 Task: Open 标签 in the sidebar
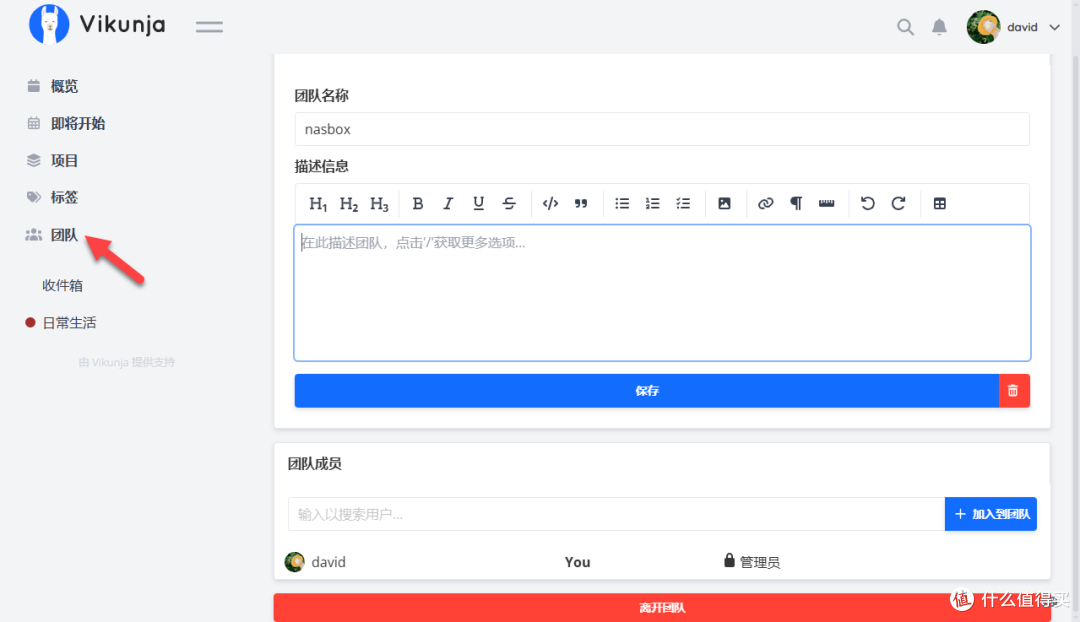coord(64,198)
